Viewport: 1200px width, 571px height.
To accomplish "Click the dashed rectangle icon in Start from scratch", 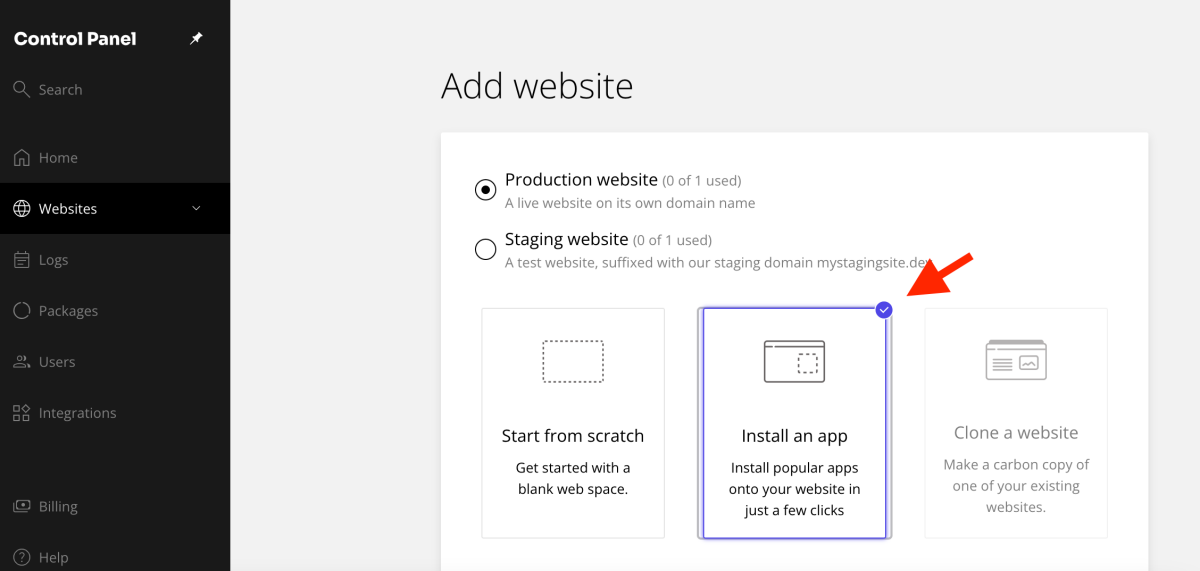I will (x=573, y=361).
